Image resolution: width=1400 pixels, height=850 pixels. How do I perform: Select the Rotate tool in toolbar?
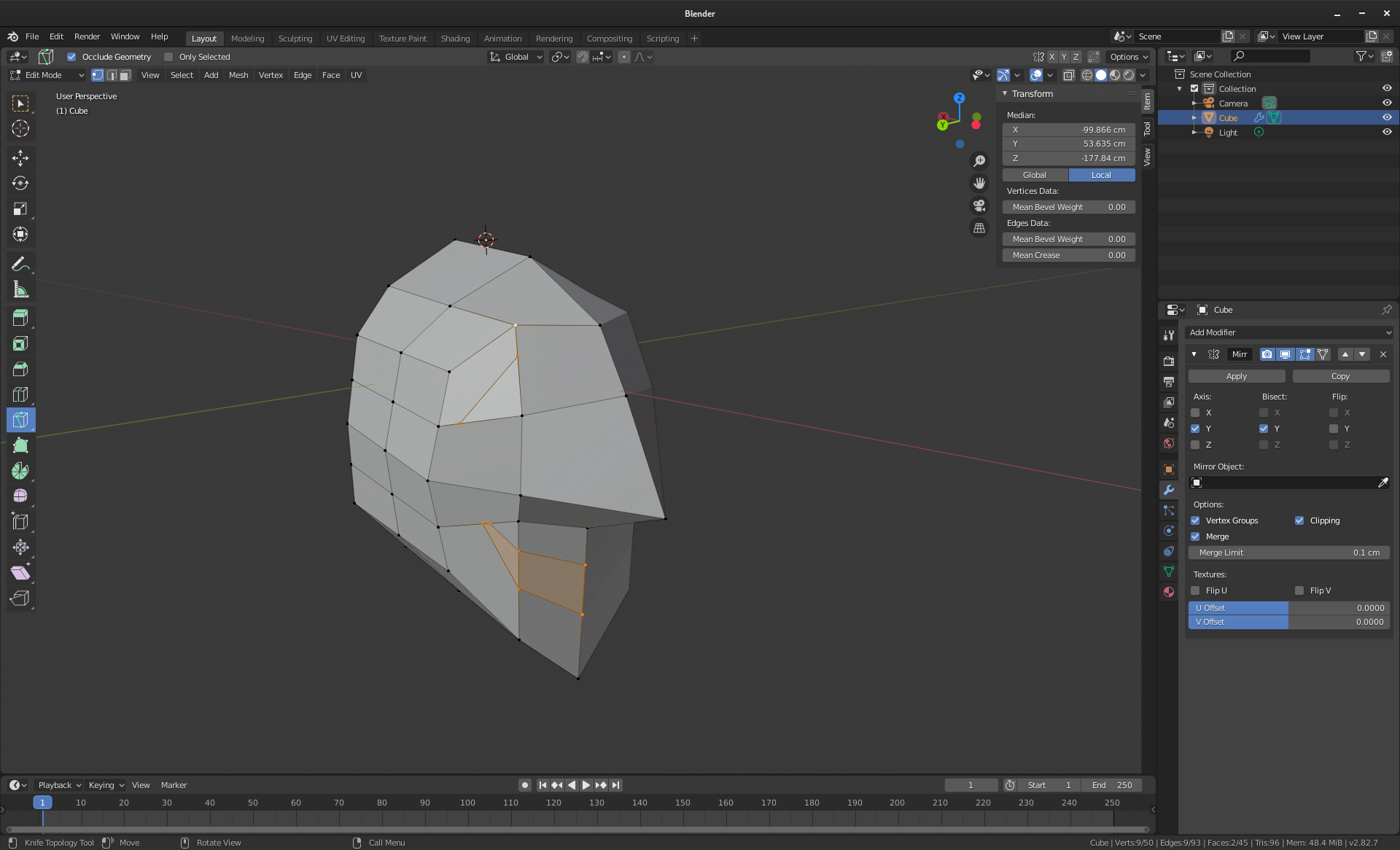pos(20,183)
